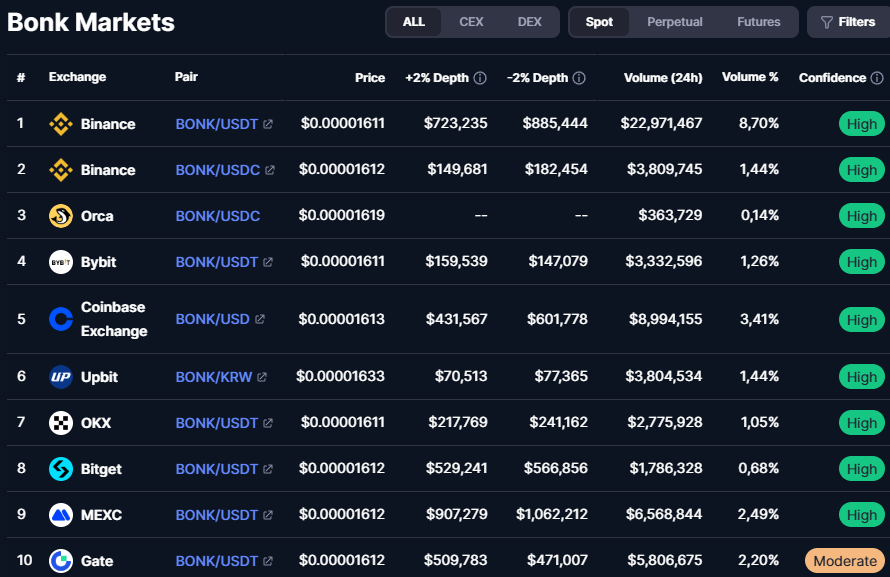Click the High confidence badge for MEXC
The height and width of the screenshot is (577, 890).
862,515
